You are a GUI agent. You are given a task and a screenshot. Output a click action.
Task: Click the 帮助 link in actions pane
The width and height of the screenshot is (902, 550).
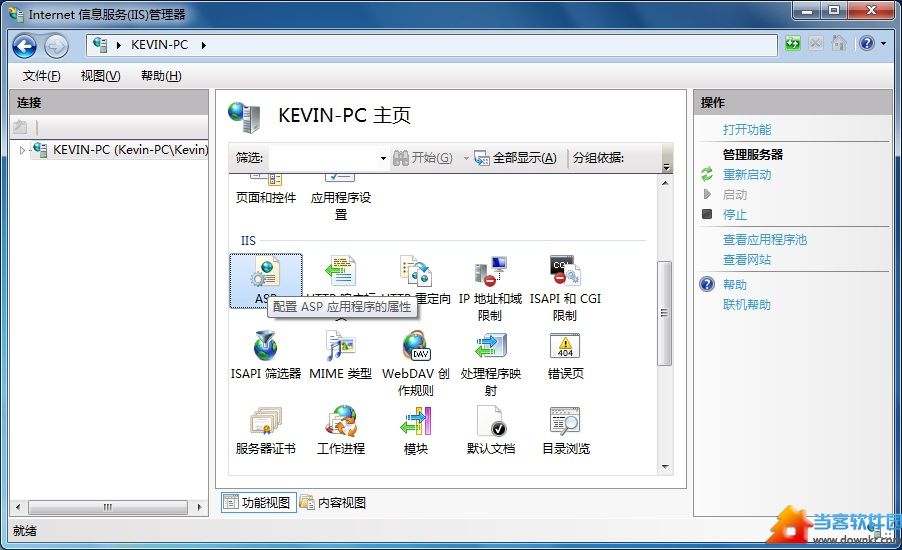pyautogui.click(x=735, y=285)
